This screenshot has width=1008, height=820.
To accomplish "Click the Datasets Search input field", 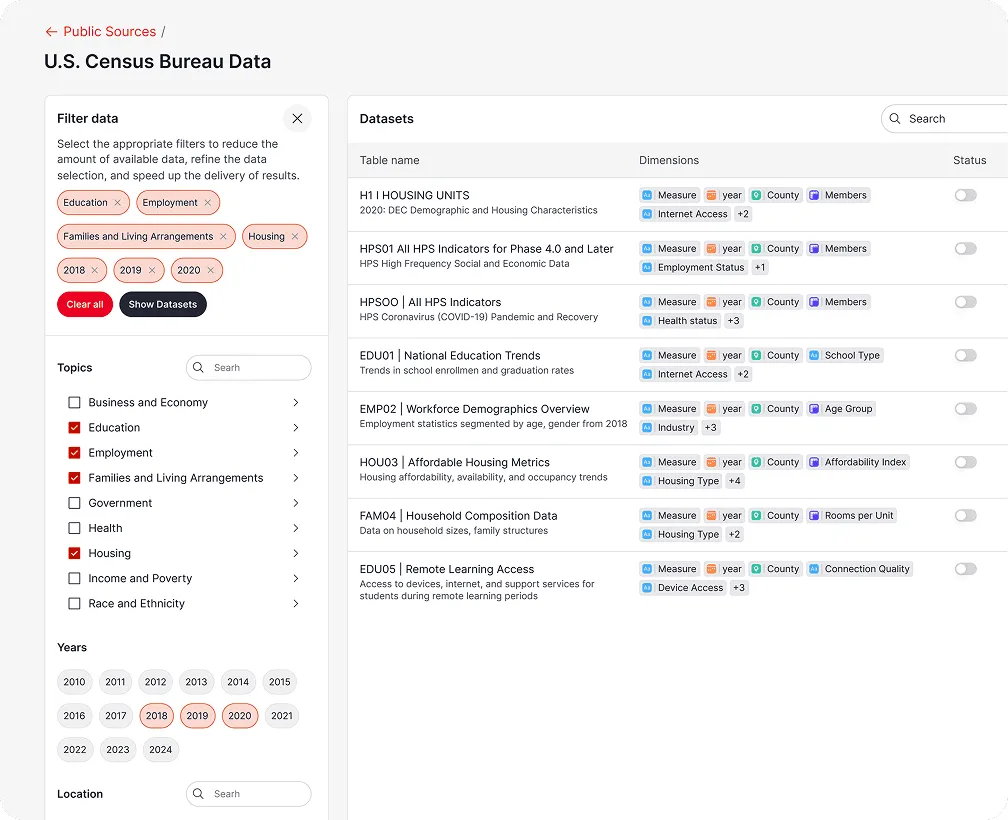I will click(x=944, y=118).
